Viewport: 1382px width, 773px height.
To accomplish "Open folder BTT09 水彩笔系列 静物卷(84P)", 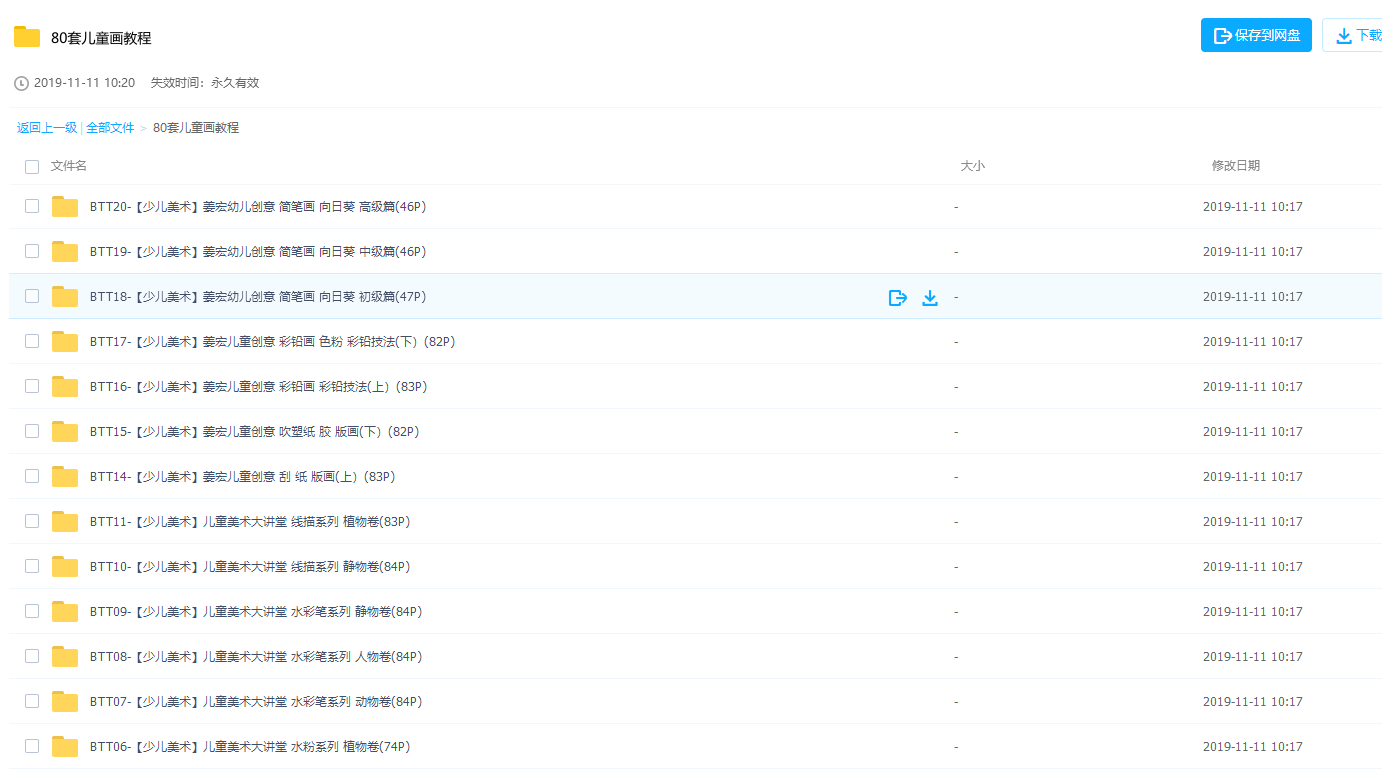I will tap(256, 612).
